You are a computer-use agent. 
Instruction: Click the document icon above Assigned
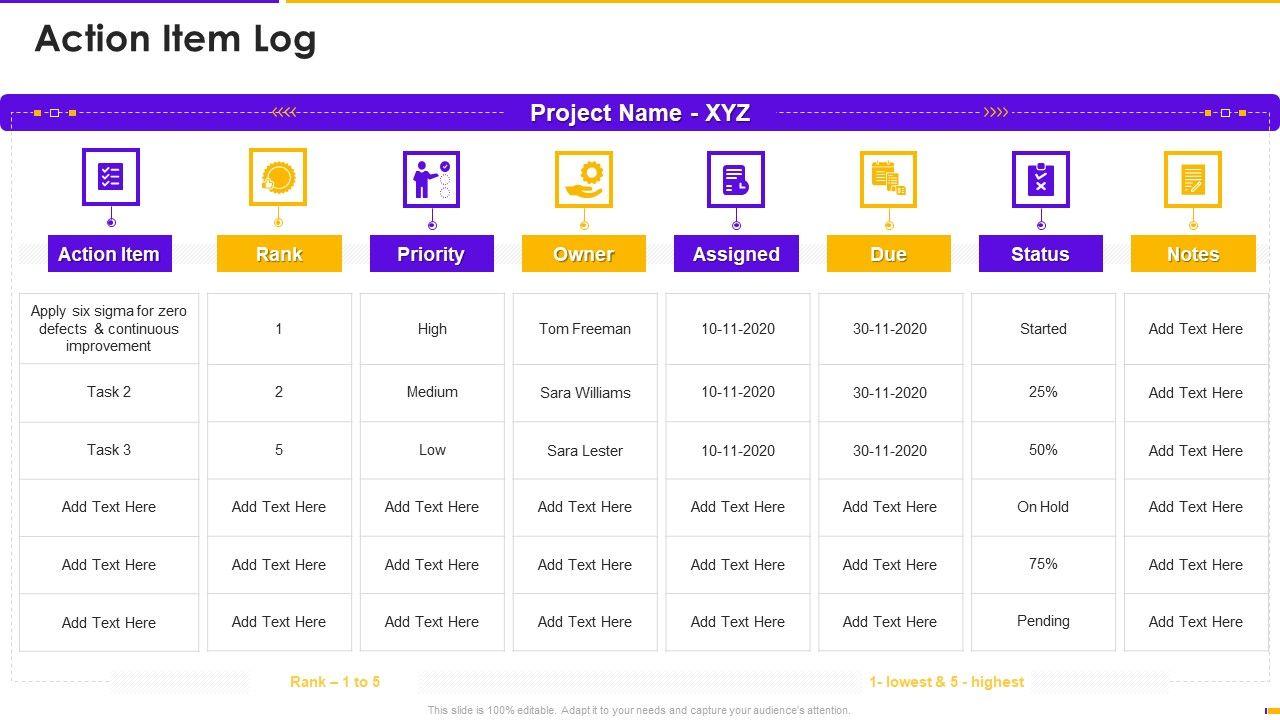pyautogui.click(x=736, y=179)
